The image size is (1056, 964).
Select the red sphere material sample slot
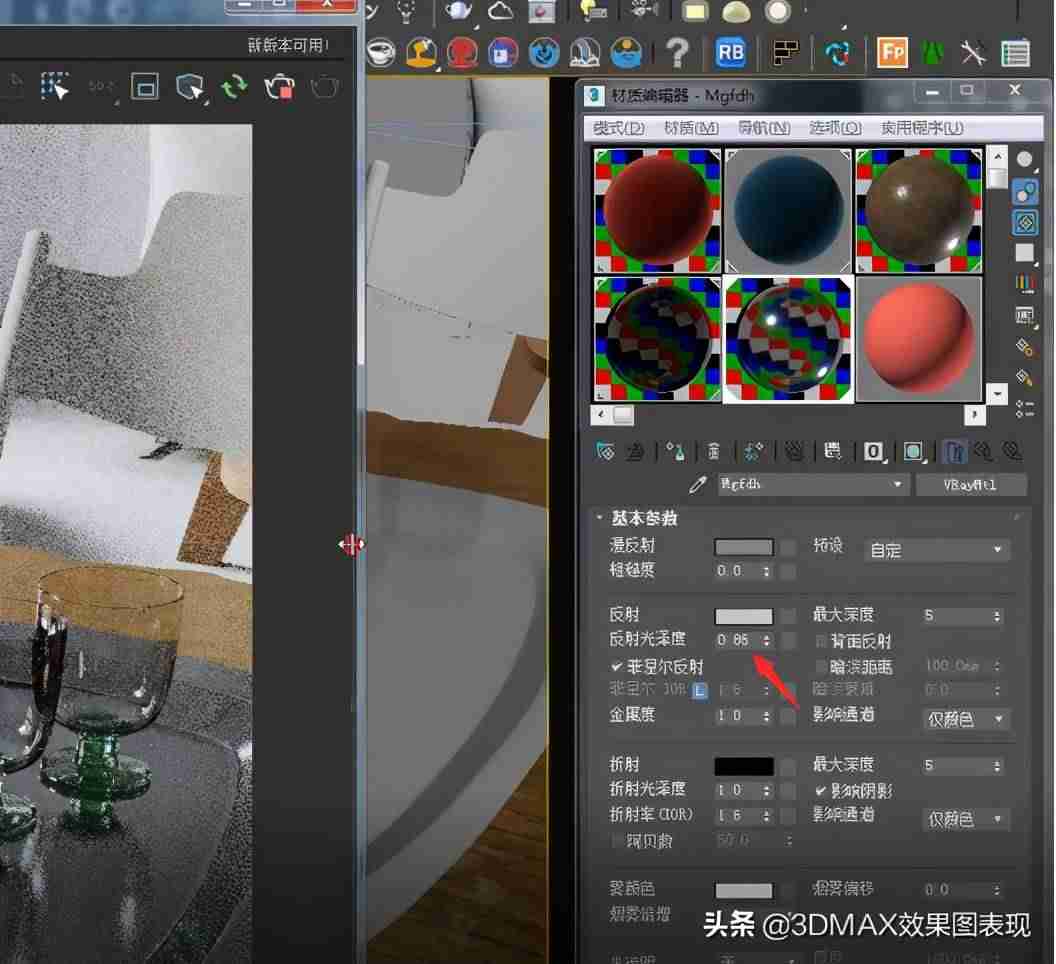pos(657,210)
